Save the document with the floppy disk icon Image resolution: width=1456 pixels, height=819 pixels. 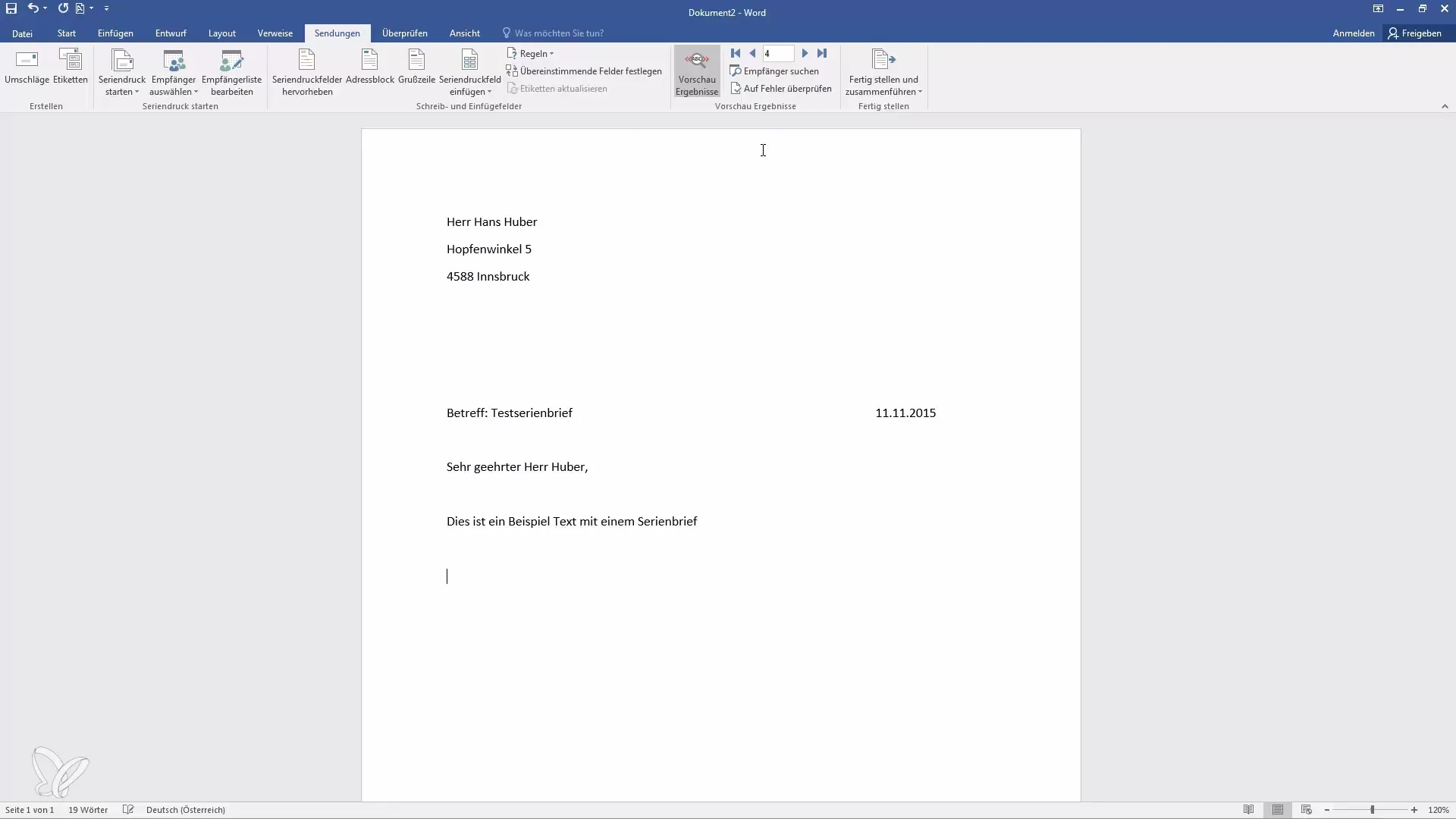pyautogui.click(x=11, y=8)
